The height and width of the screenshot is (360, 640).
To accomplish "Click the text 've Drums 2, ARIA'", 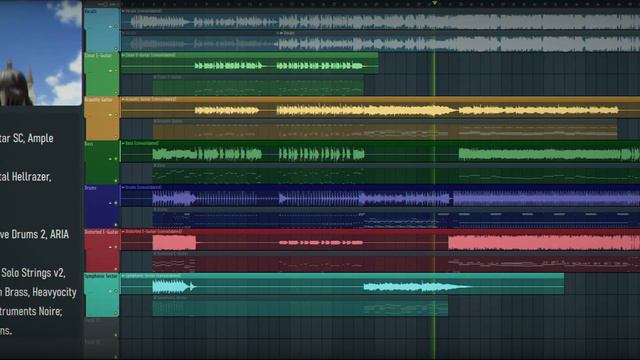I will [x=34, y=234].
